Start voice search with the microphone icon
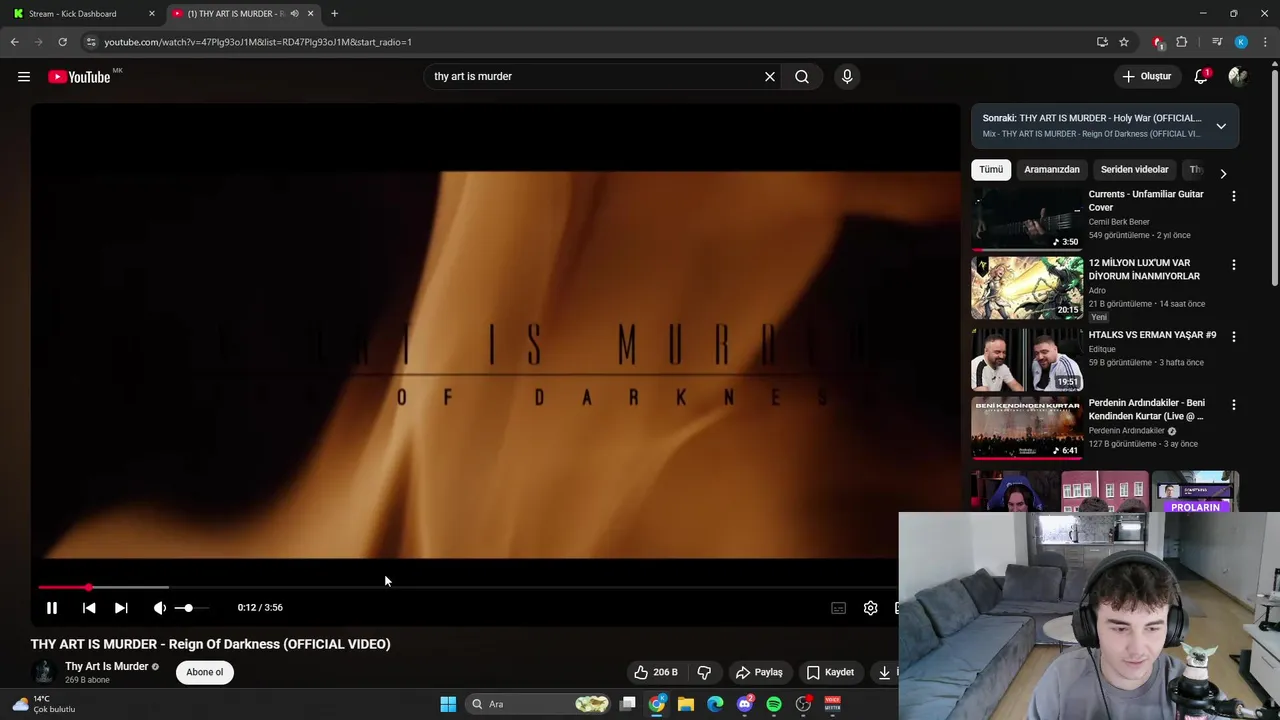 point(847,77)
